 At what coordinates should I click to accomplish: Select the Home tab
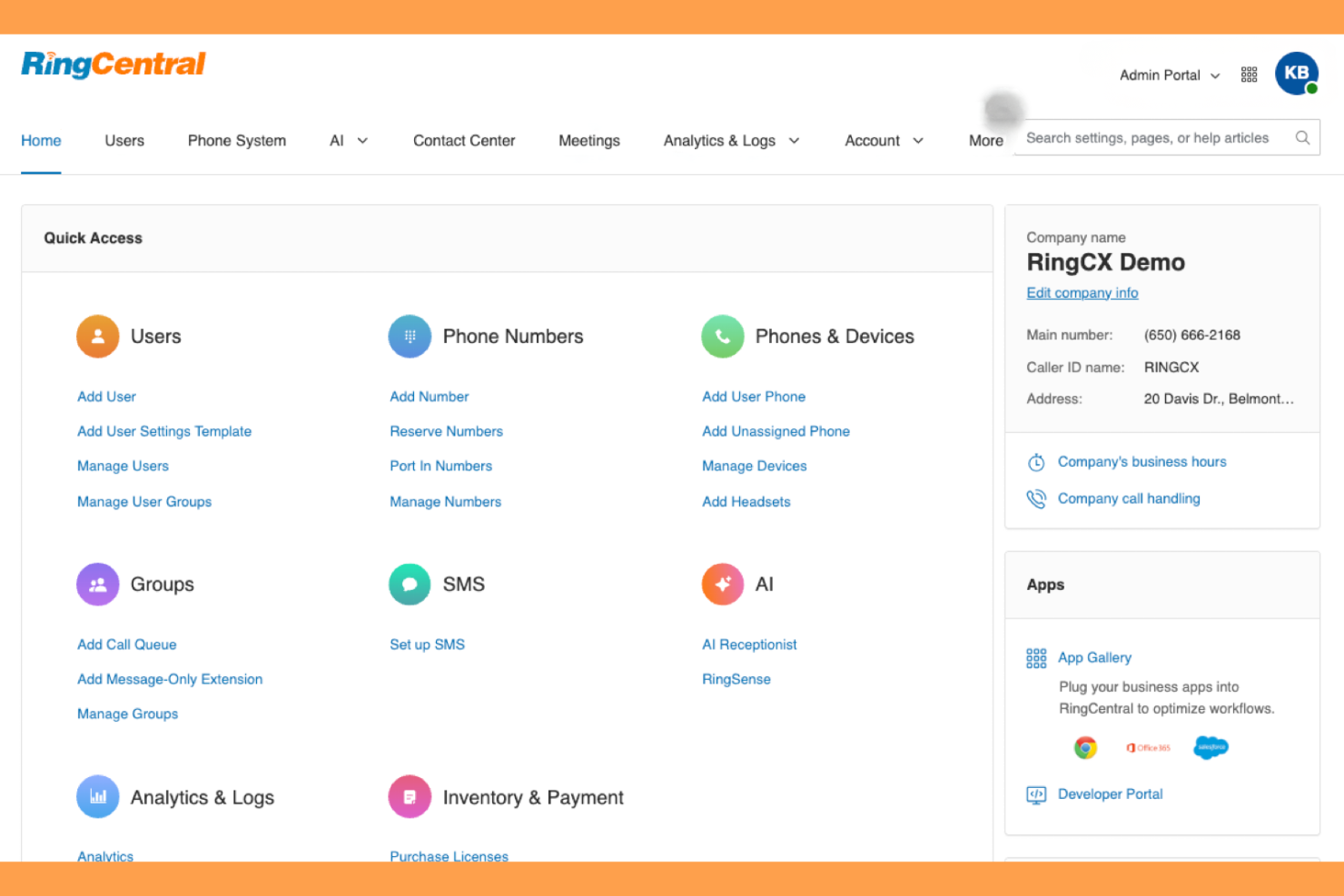pos(41,141)
